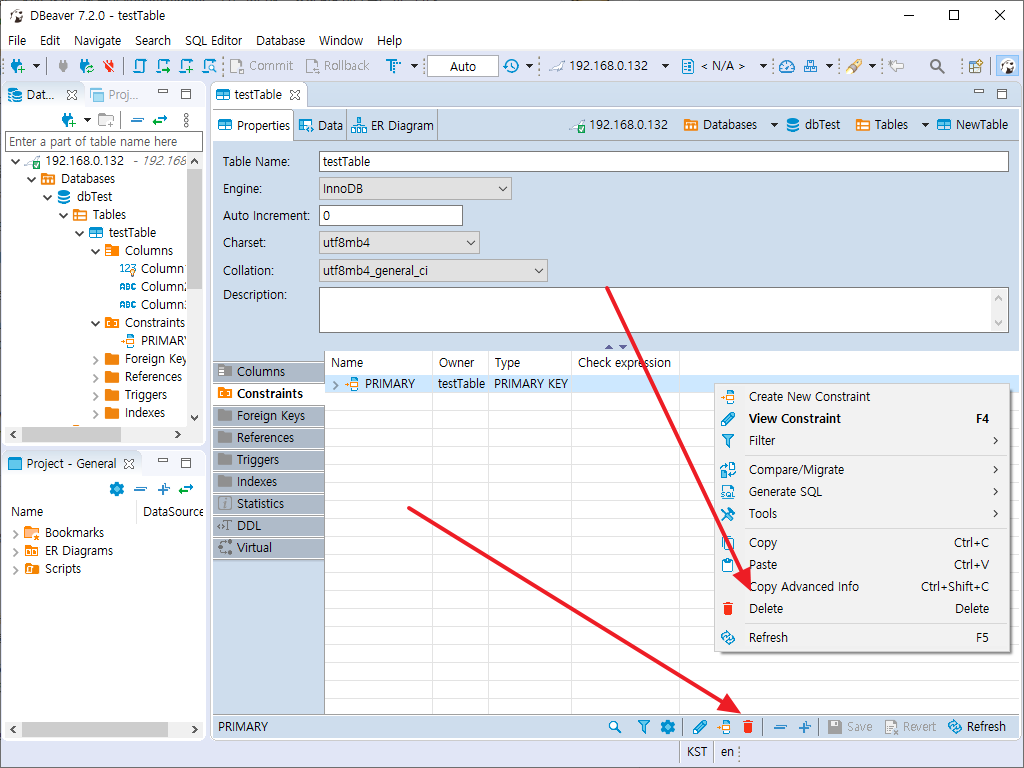The image size is (1024, 768).
Task: Expand the Bookmarks project folder
Action: tap(16, 534)
